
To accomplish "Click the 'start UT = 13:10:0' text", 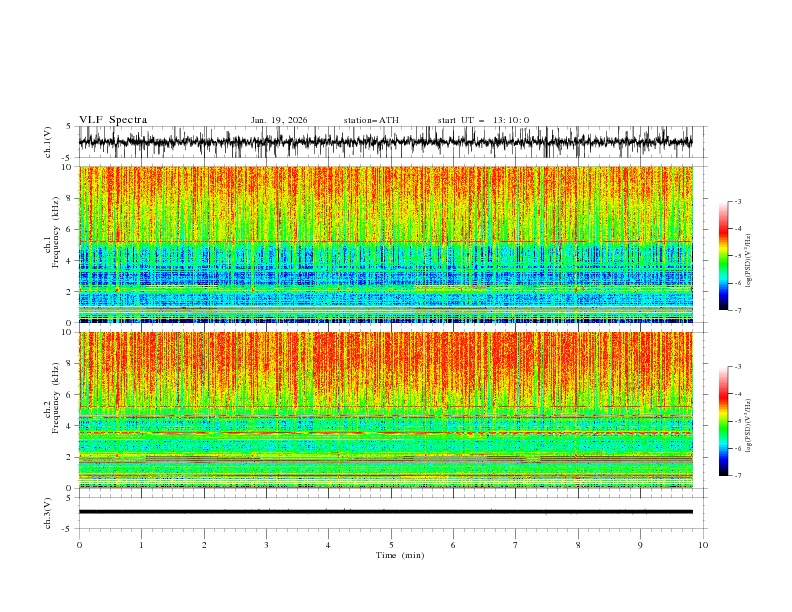I will click(483, 120).
